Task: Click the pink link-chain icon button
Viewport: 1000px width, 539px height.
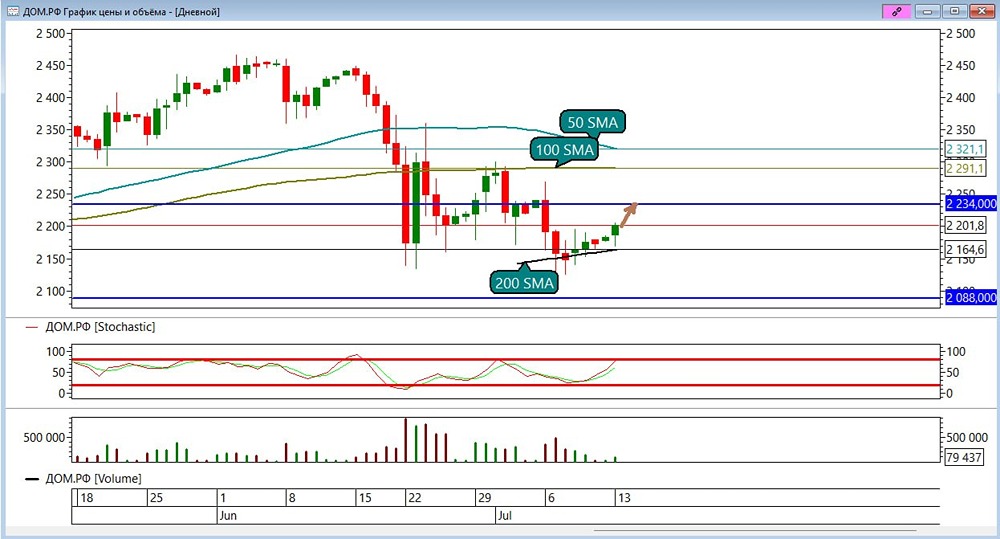Action: tap(896, 11)
